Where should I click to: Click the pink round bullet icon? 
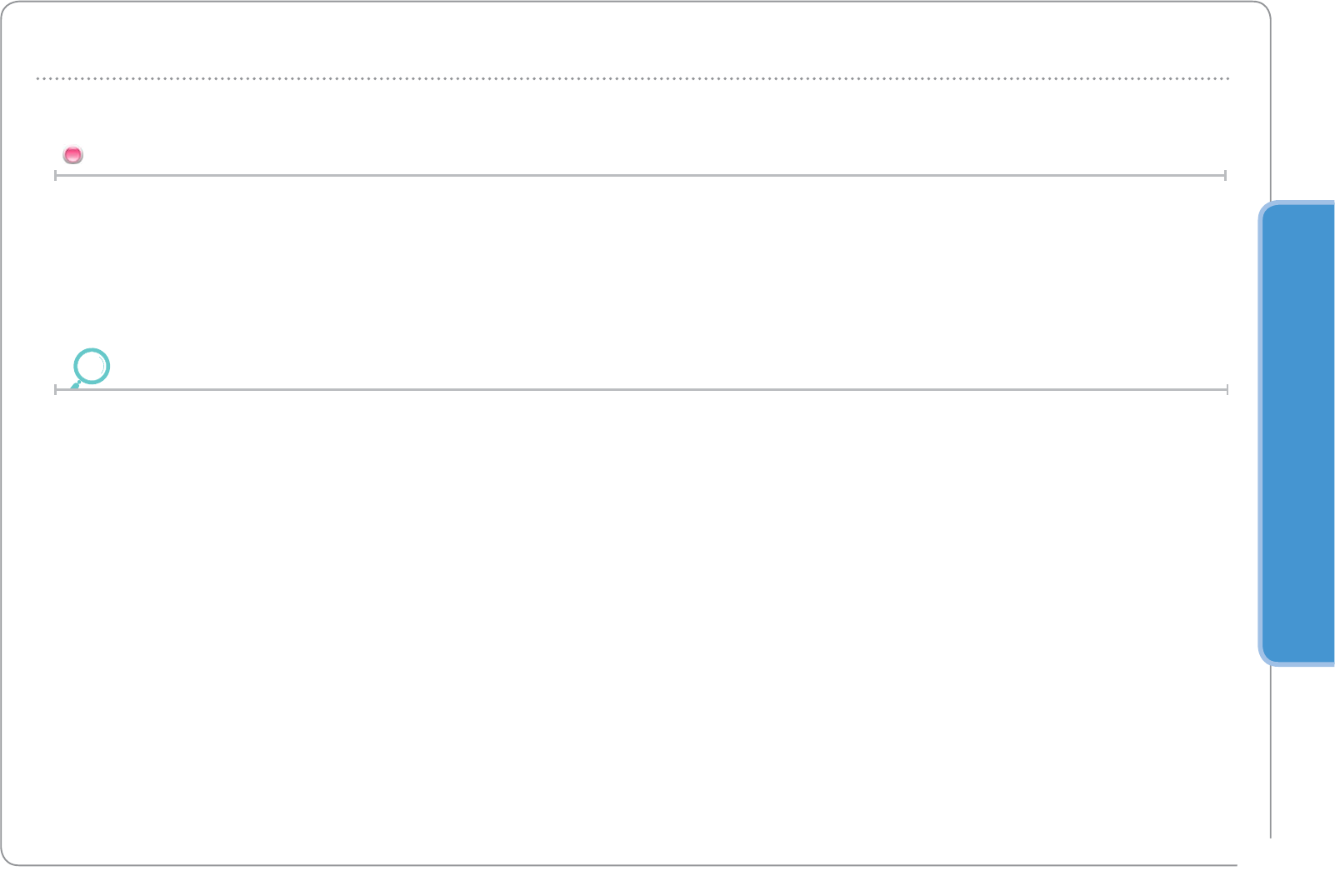pos(73,155)
